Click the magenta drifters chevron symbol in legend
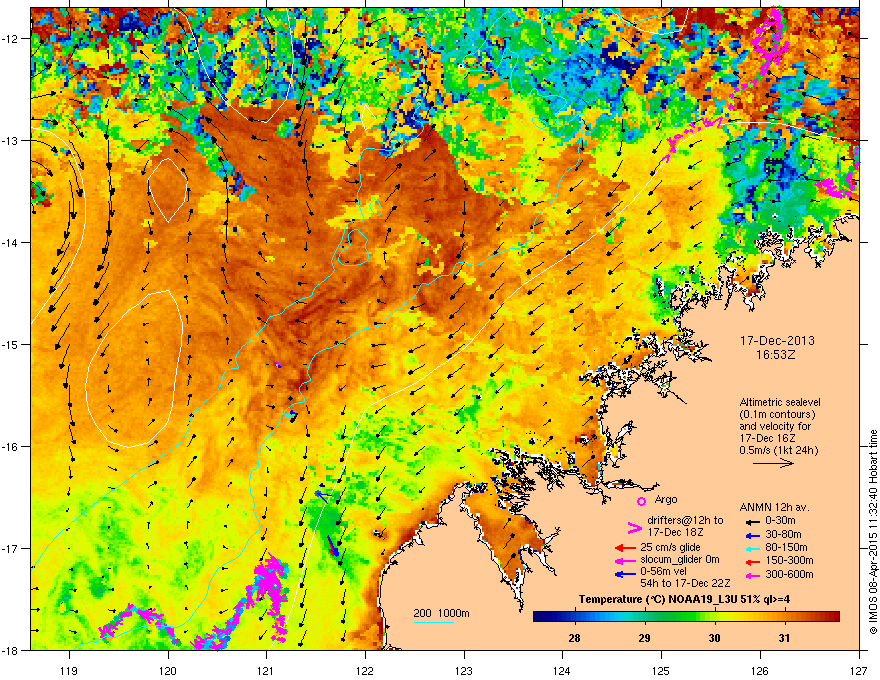The width and height of the screenshot is (880, 680). point(634,528)
